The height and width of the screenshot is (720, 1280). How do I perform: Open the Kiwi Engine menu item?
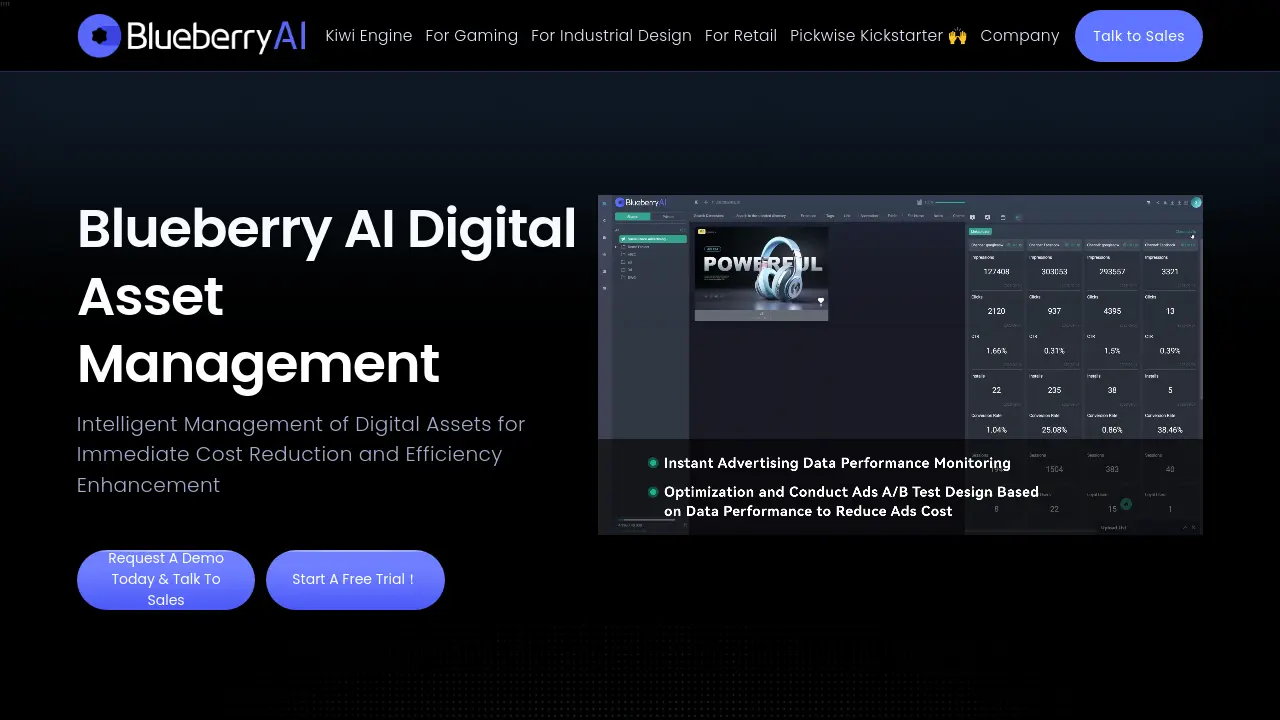coord(369,35)
